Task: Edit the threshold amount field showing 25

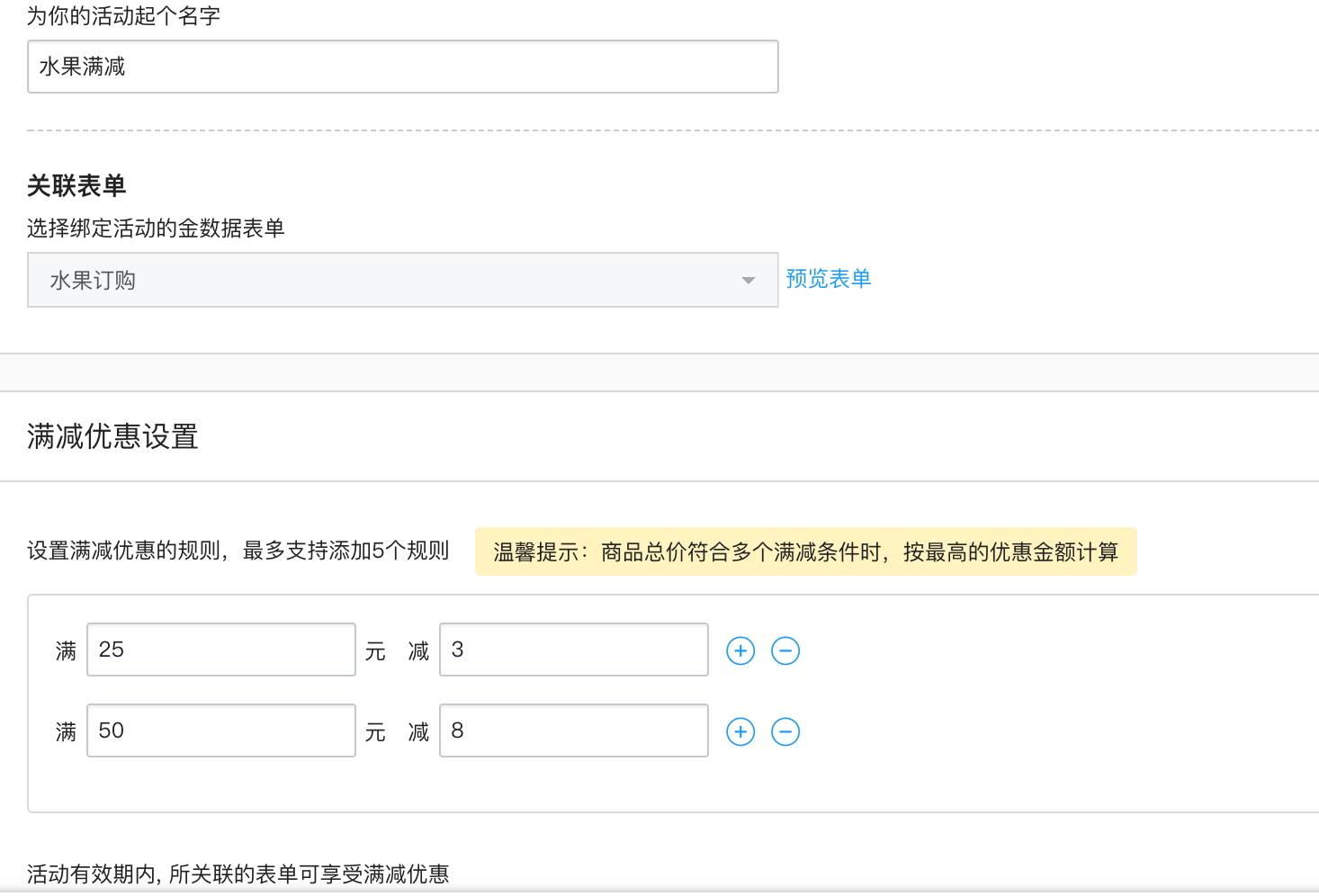Action: [x=221, y=650]
